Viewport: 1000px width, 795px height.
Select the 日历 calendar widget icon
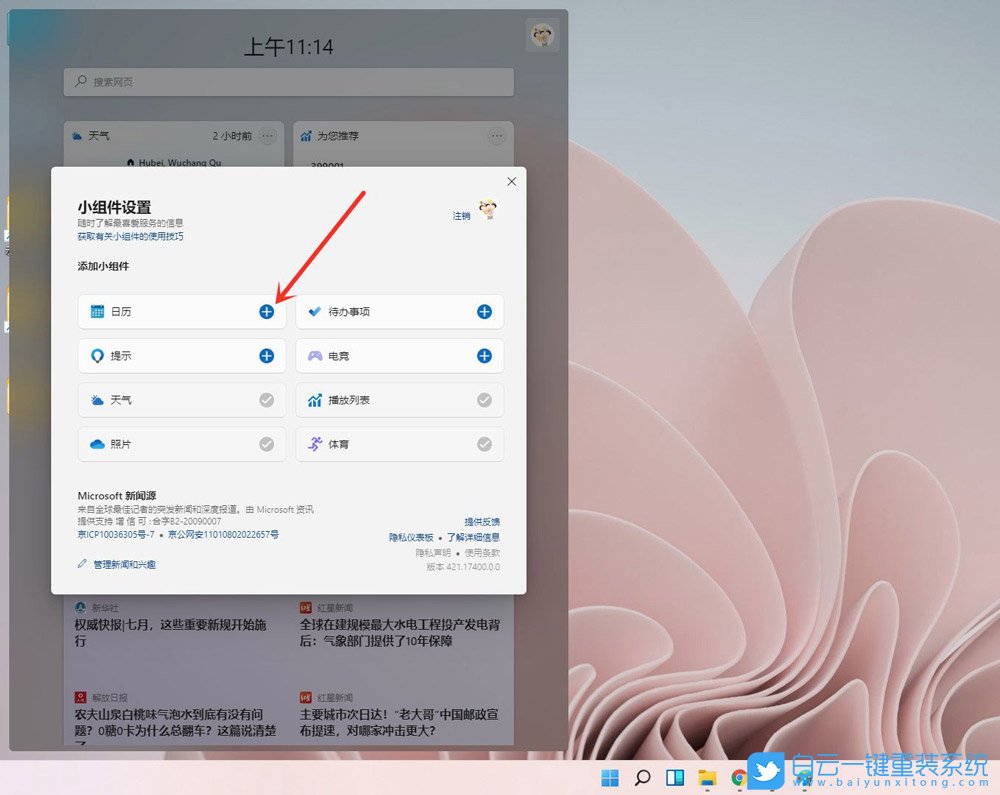[x=99, y=311]
